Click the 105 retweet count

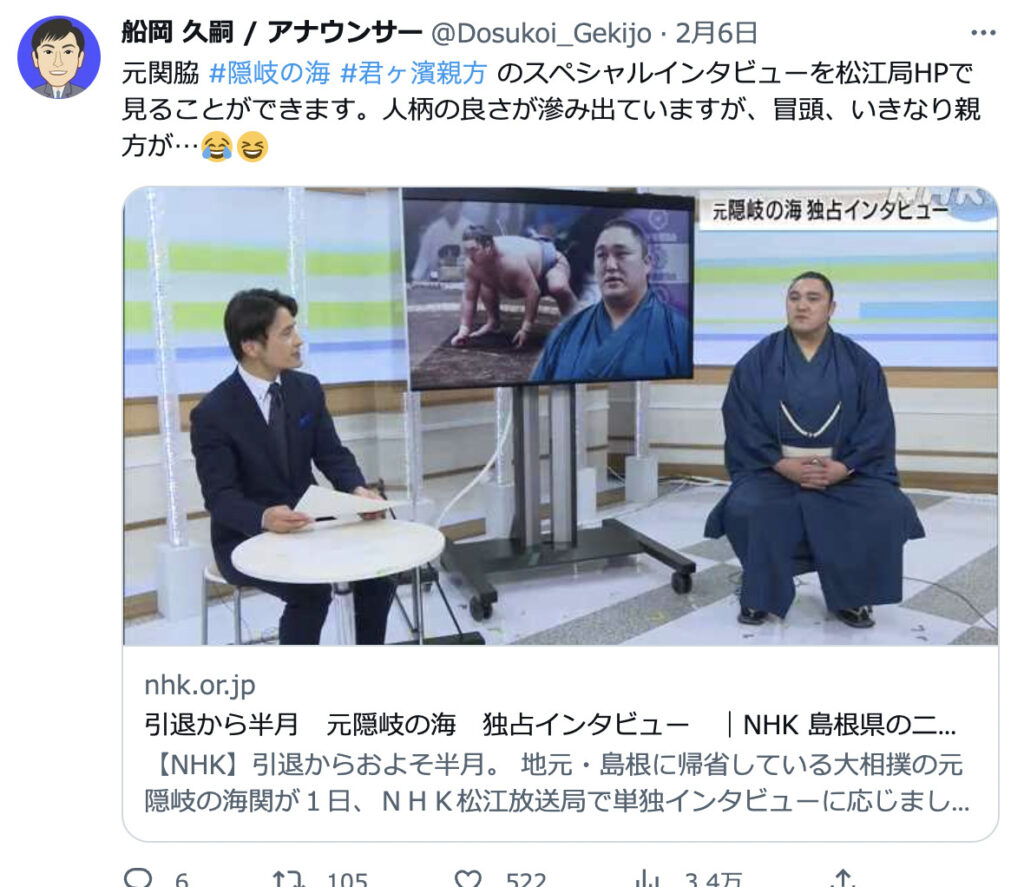[x=347, y=879]
